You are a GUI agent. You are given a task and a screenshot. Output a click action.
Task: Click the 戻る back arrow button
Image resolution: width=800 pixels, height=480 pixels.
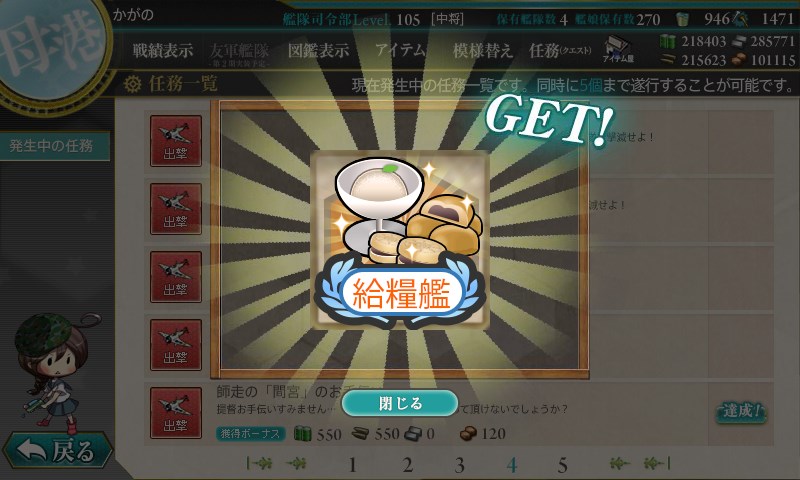pos(58,450)
